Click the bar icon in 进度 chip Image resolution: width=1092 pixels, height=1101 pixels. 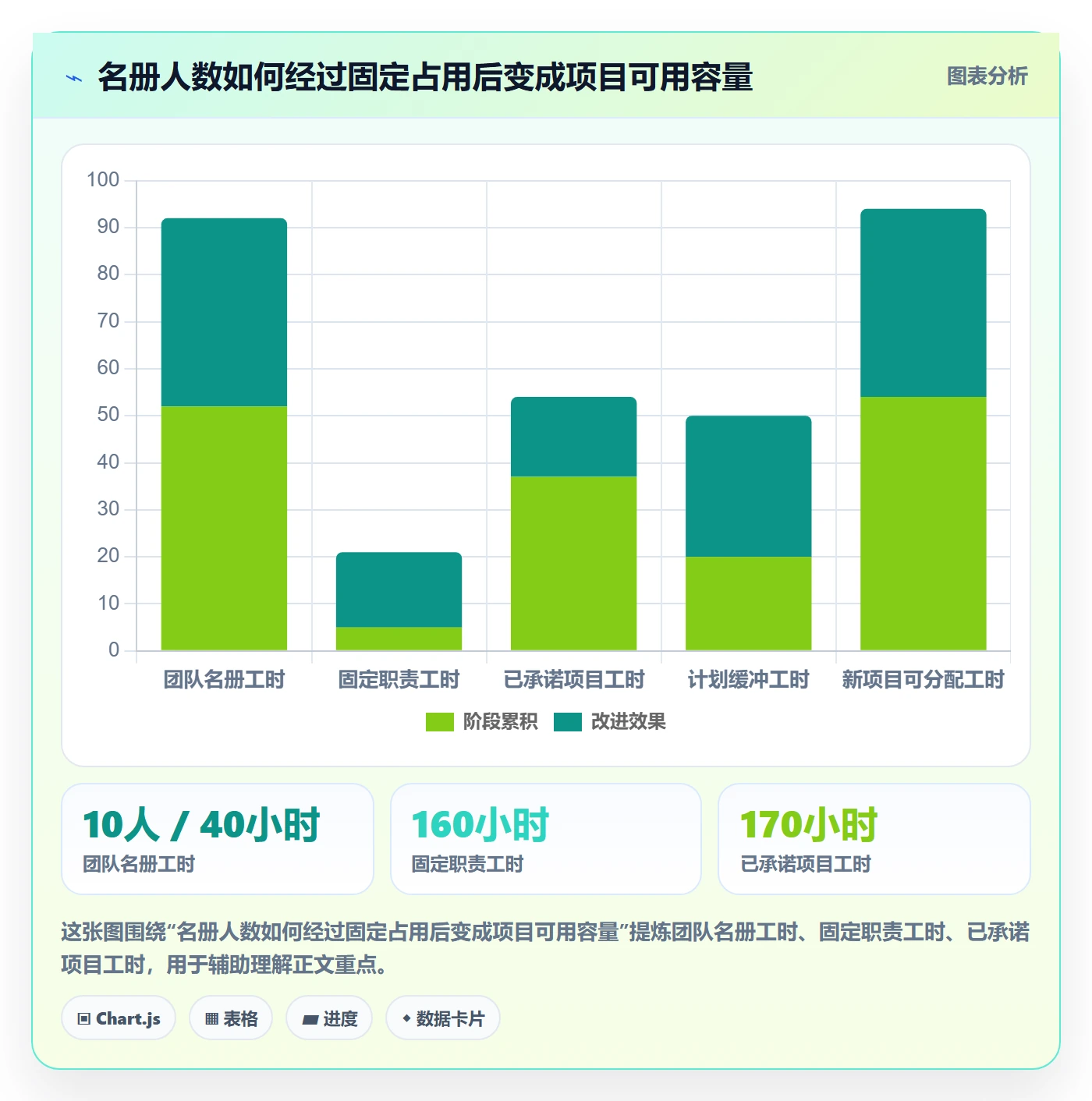tap(310, 1020)
